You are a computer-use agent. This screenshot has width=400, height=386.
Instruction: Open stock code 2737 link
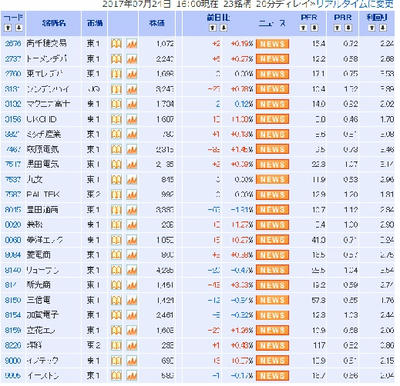(13, 59)
